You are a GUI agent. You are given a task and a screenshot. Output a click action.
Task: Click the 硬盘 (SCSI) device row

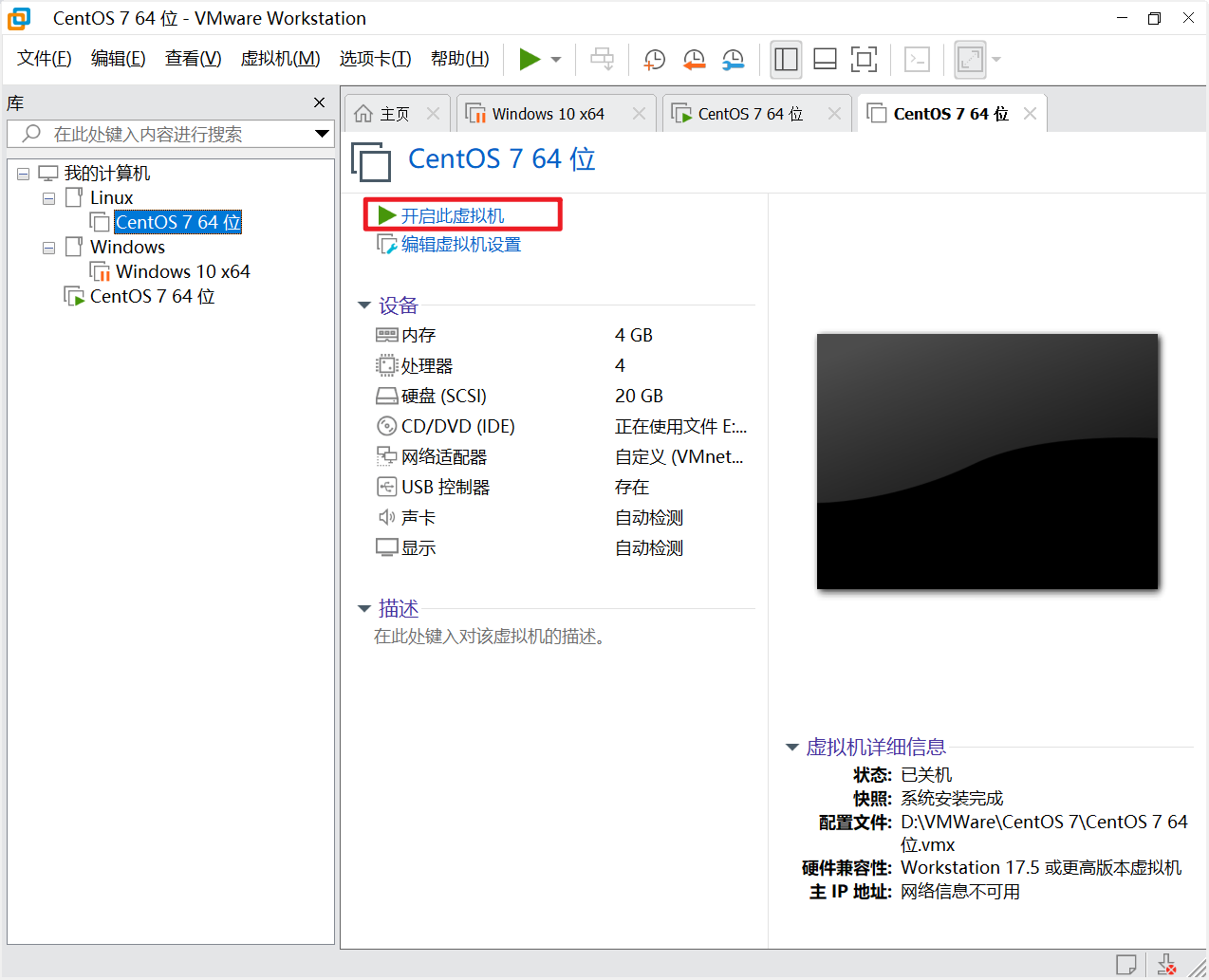pyautogui.click(x=564, y=396)
